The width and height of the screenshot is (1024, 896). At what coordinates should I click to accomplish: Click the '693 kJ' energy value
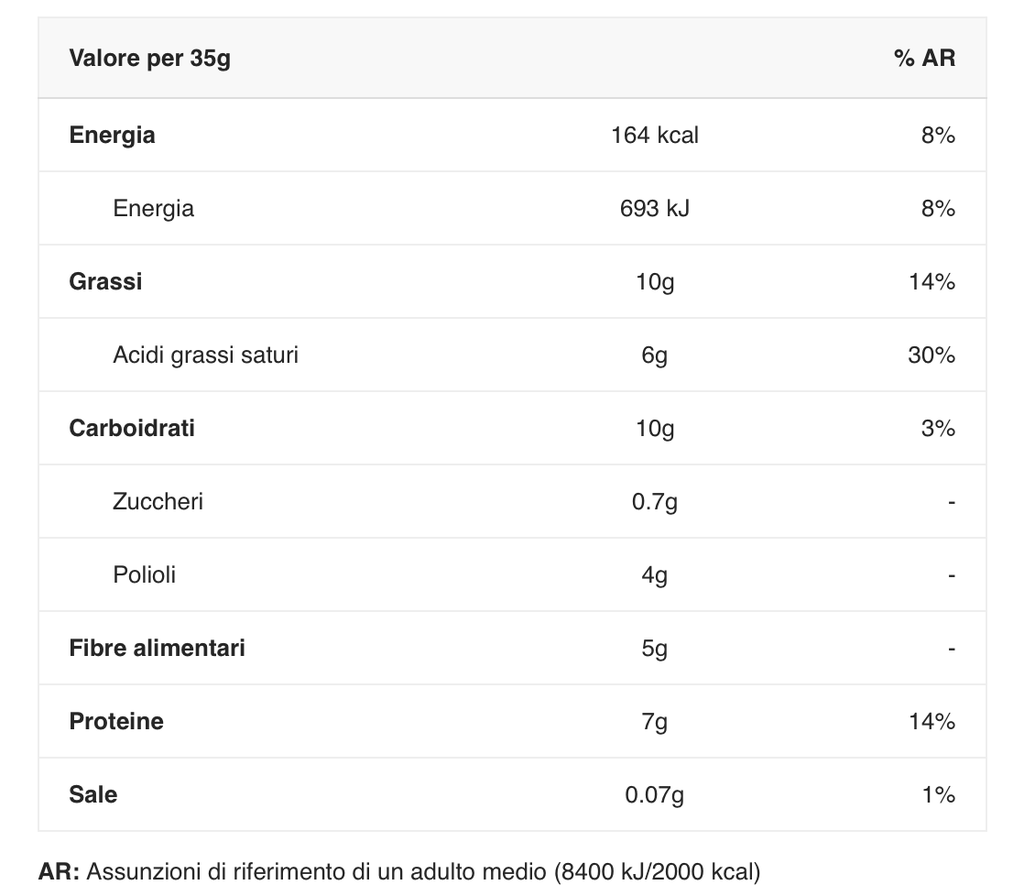[x=655, y=208]
